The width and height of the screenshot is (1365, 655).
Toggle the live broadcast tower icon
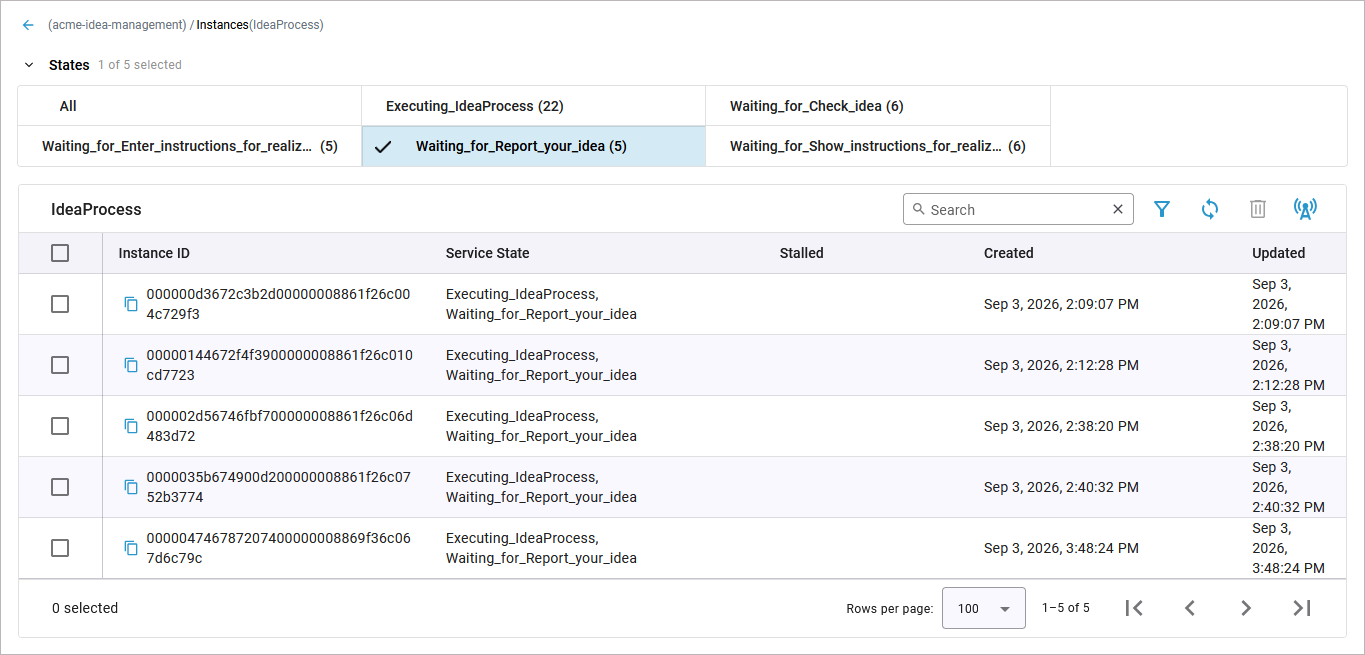click(1305, 209)
